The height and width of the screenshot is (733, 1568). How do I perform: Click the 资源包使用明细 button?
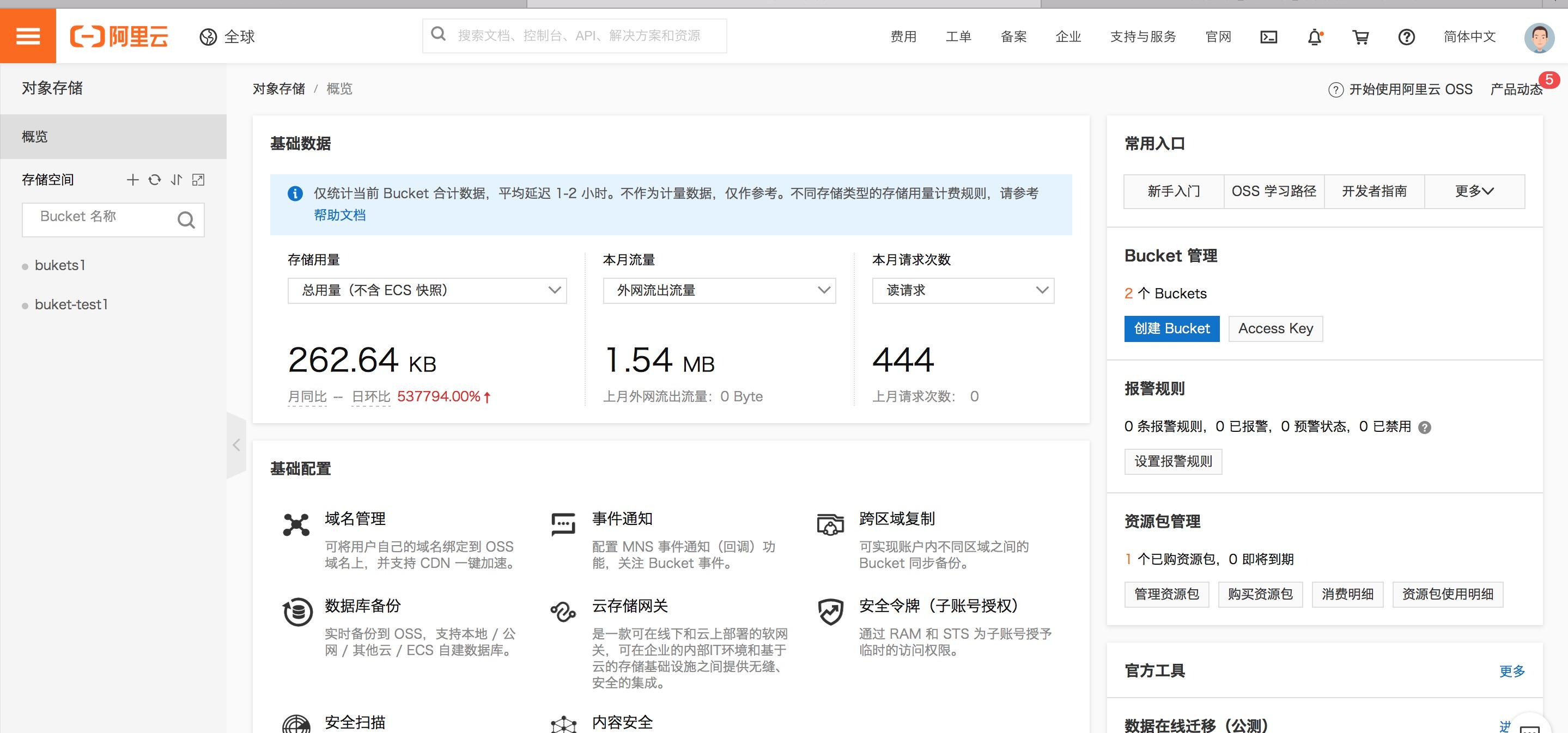point(1448,594)
